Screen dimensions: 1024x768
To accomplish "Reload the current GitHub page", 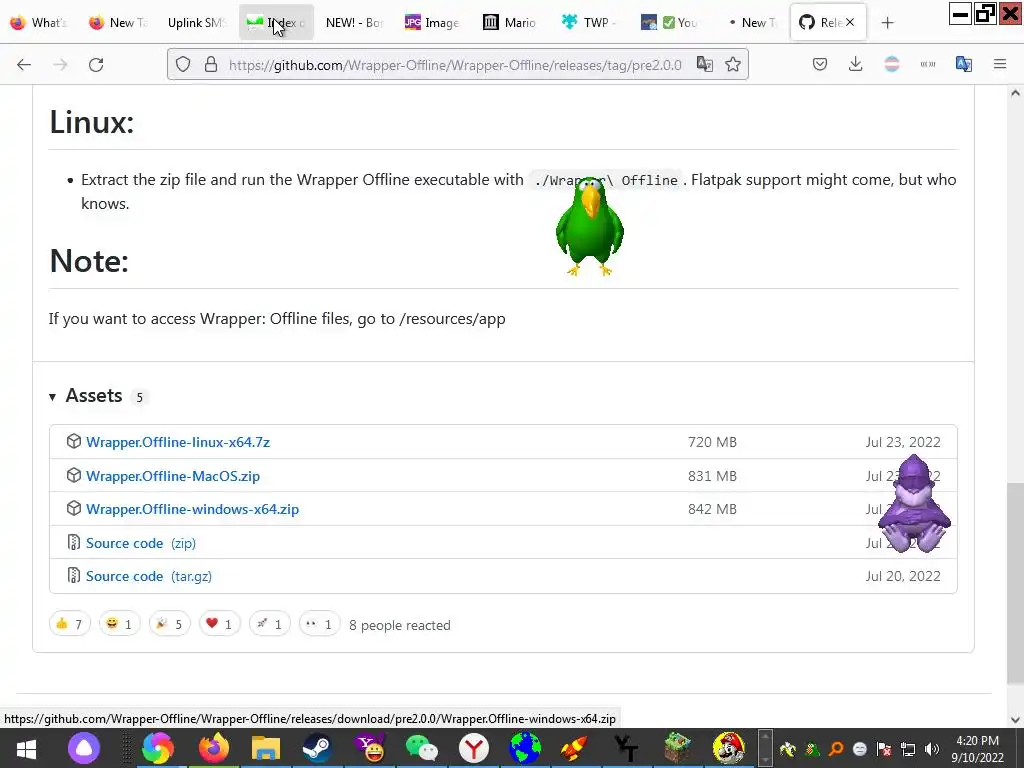I will tap(96, 65).
